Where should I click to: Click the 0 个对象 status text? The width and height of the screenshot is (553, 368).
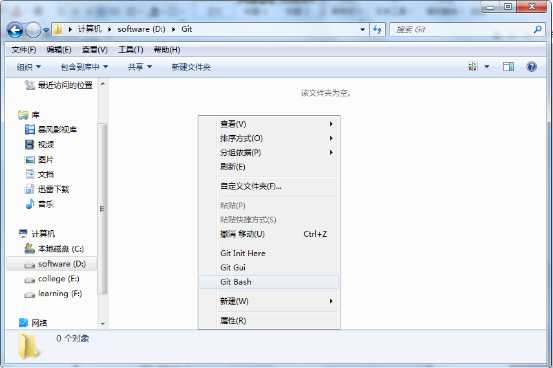[x=73, y=338]
